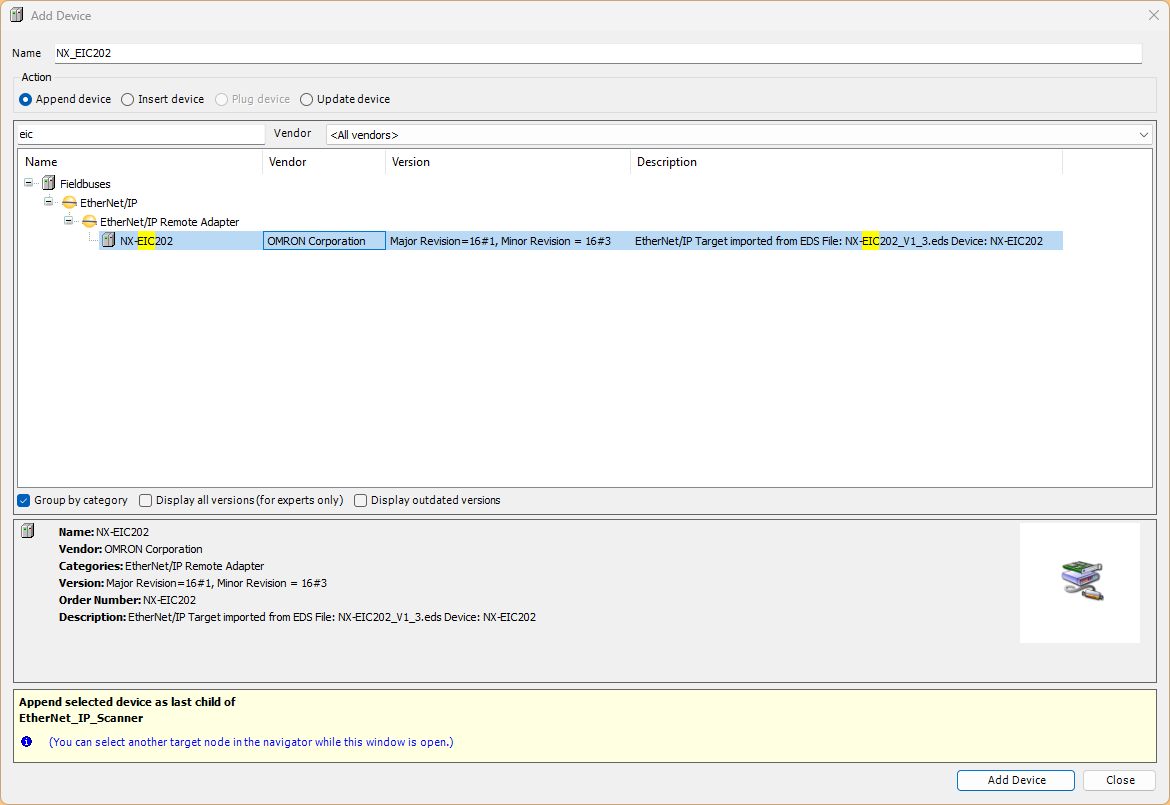The width and height of the screenshot is (1170, 805).
Task: Click the EtherNet/IP node icon
Action: (x=69, y=203)
